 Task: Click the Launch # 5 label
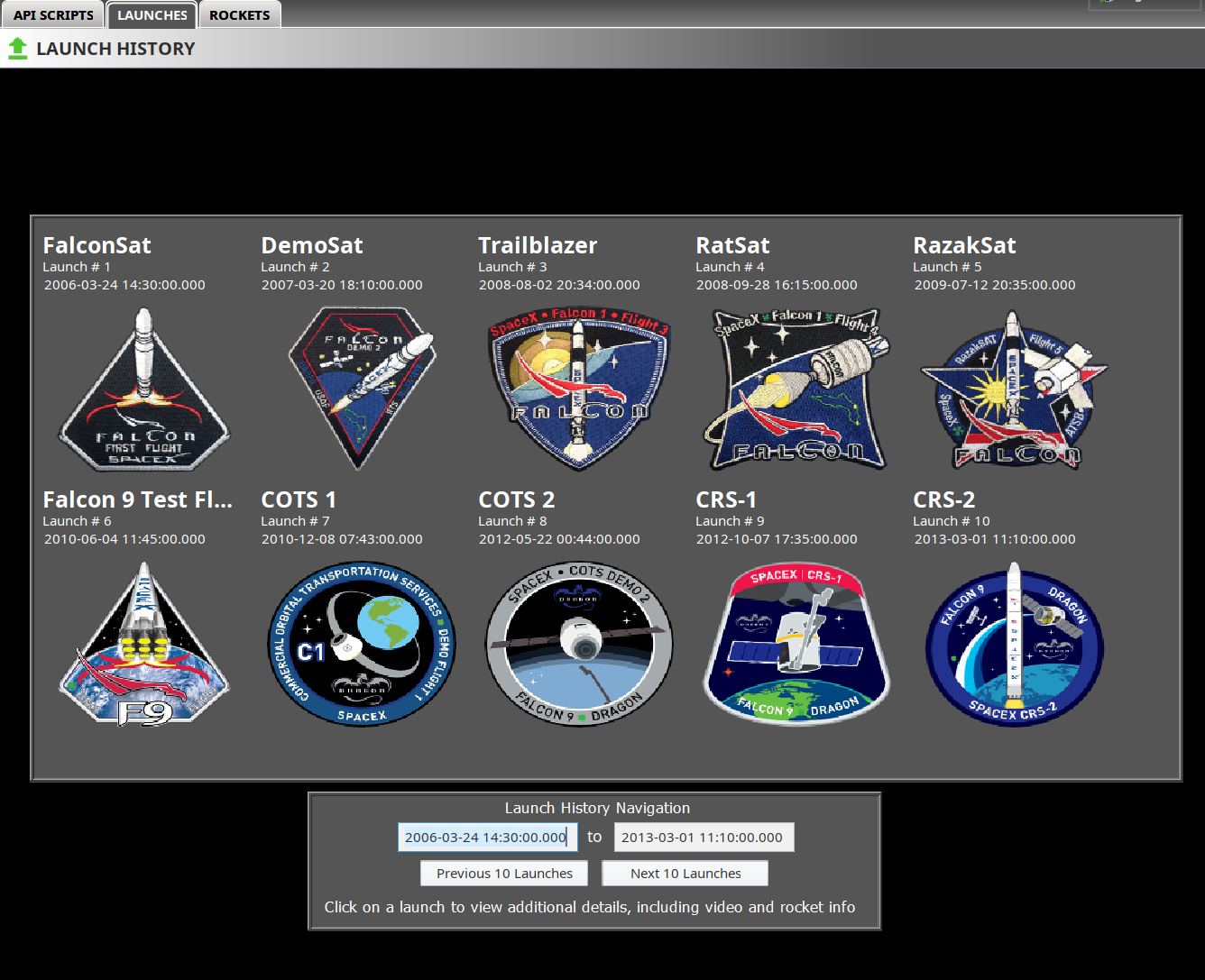[x=947, y=267]
